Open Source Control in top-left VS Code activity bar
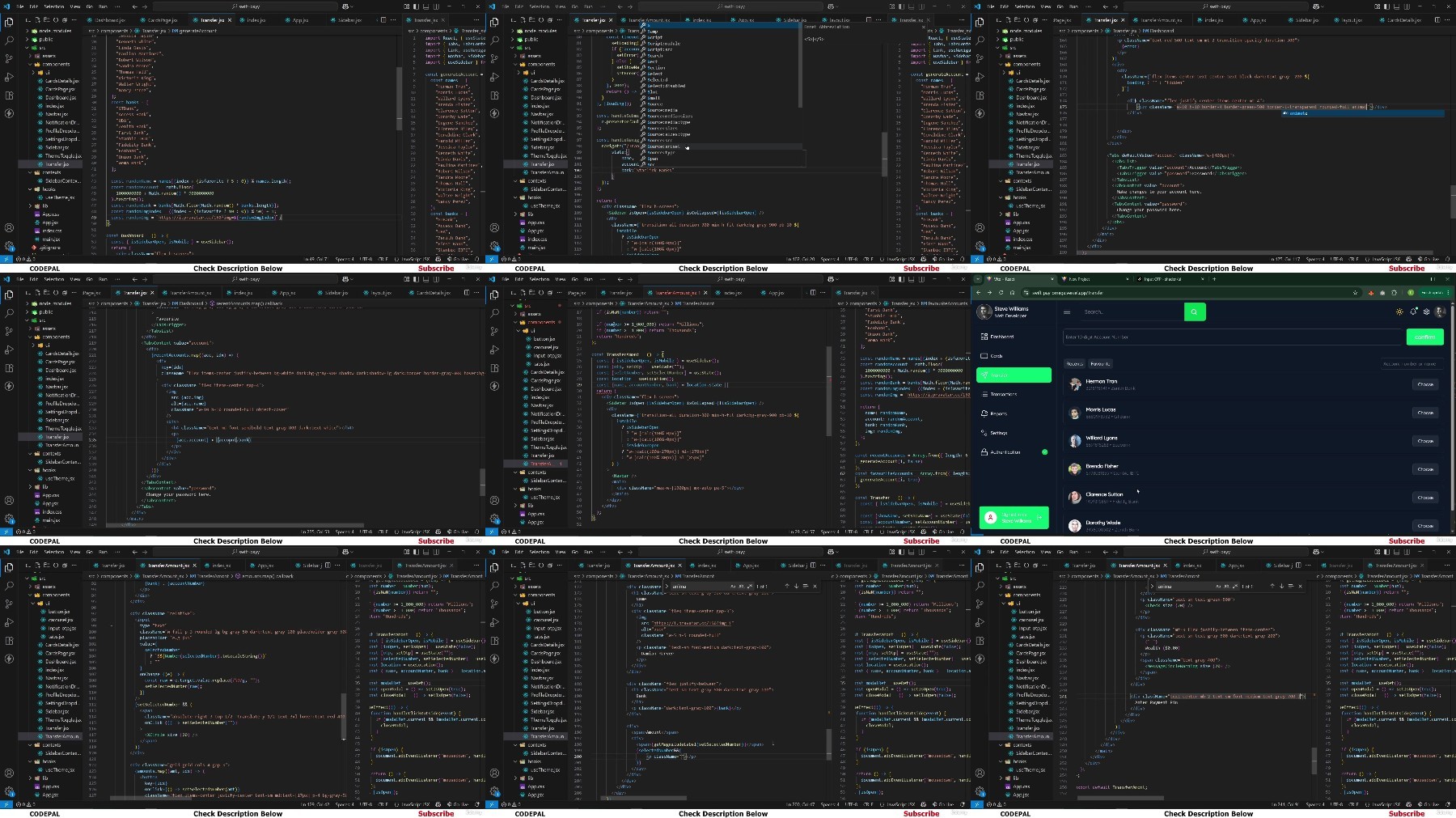 10,58
